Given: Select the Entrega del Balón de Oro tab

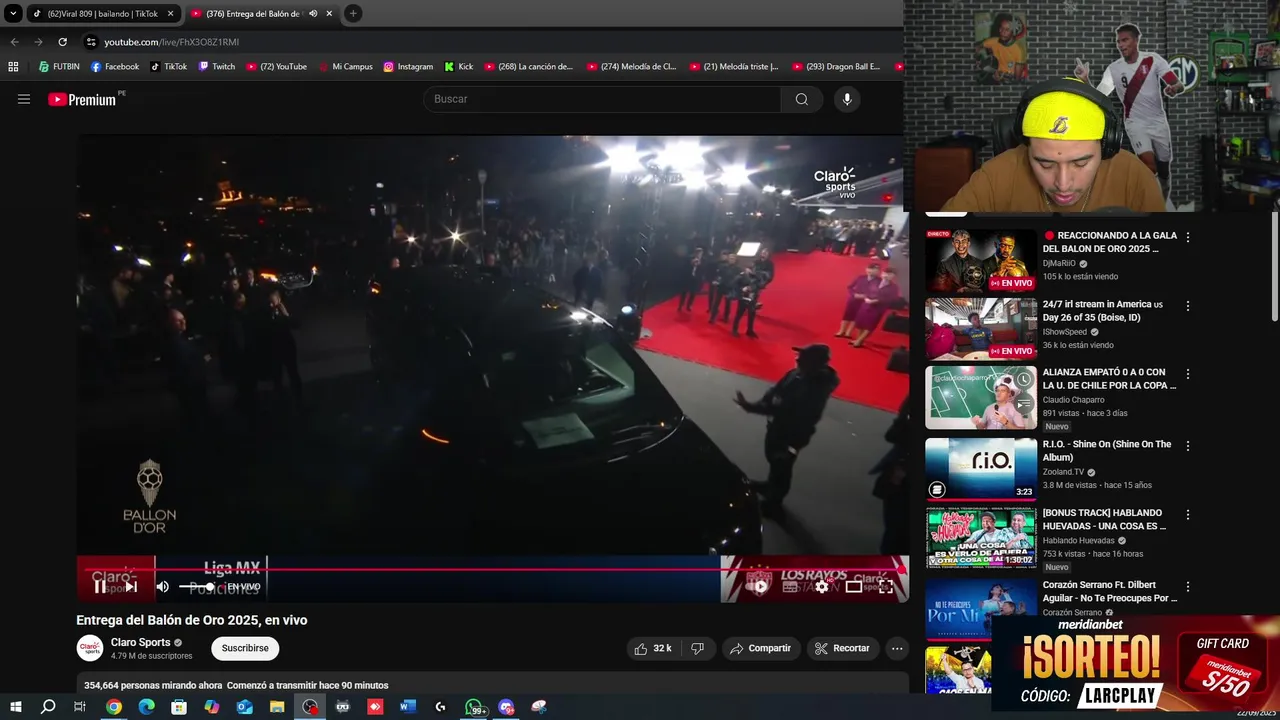Looking at the screenshot, I should pyautogui.click(x=252, y=14).
